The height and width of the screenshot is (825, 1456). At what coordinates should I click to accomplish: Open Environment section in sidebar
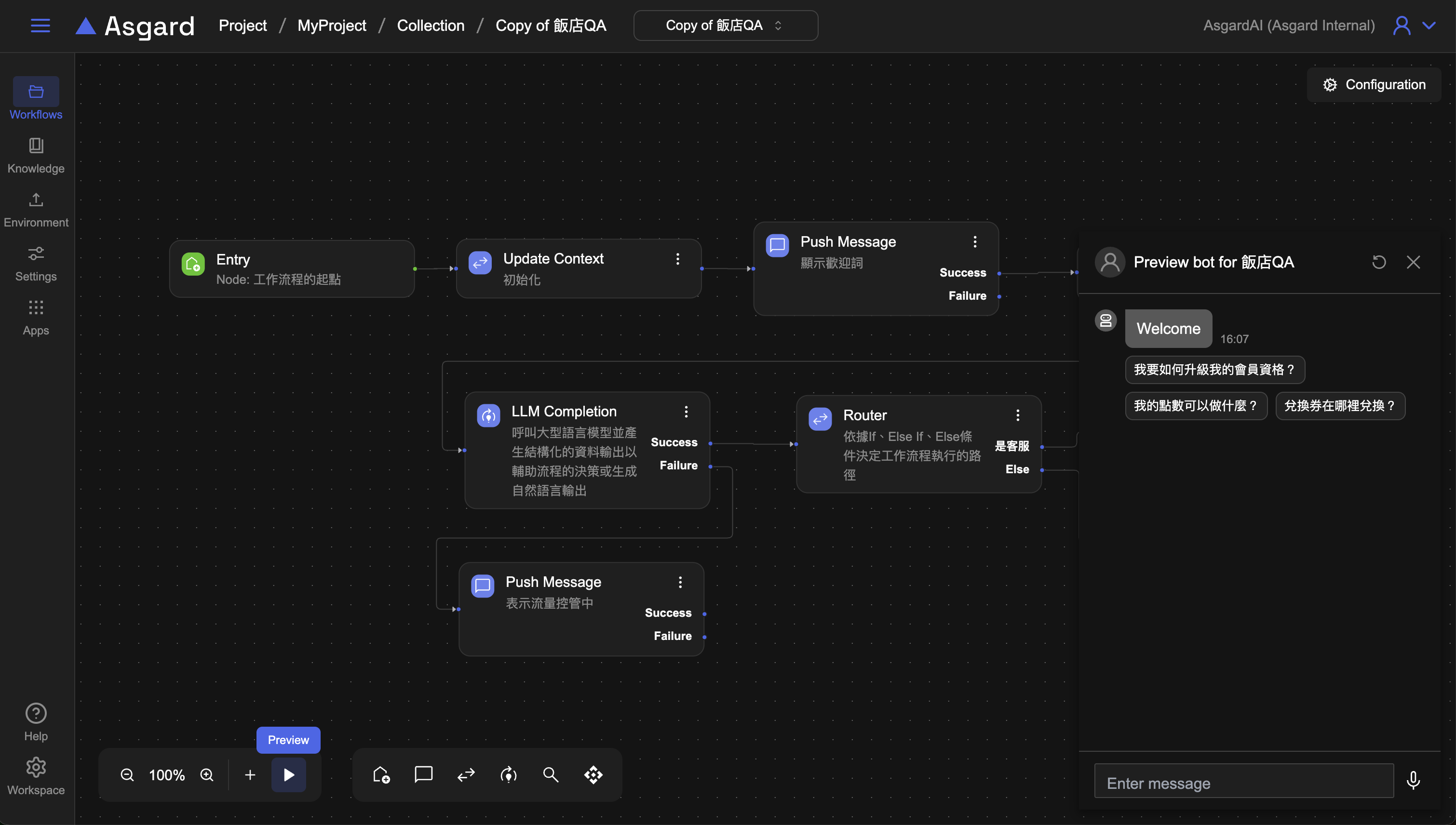36,210
